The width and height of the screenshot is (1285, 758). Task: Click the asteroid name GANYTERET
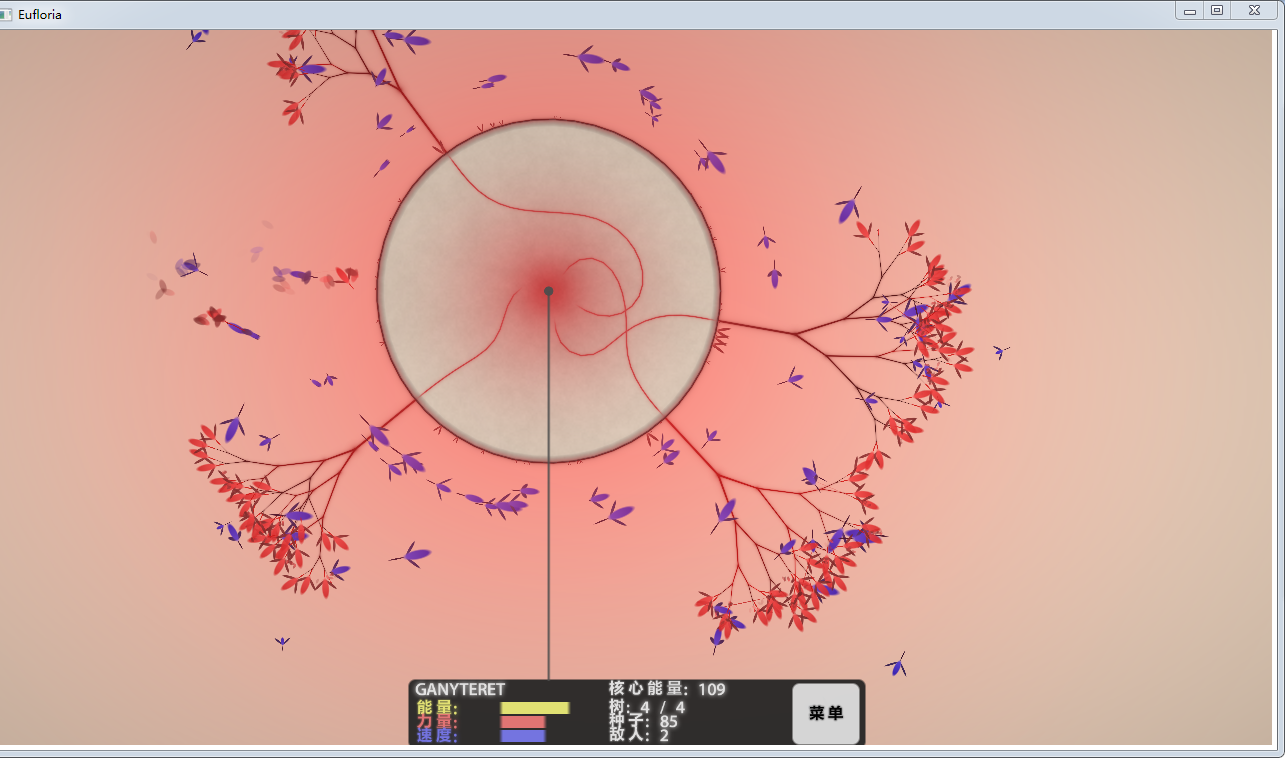460,689
